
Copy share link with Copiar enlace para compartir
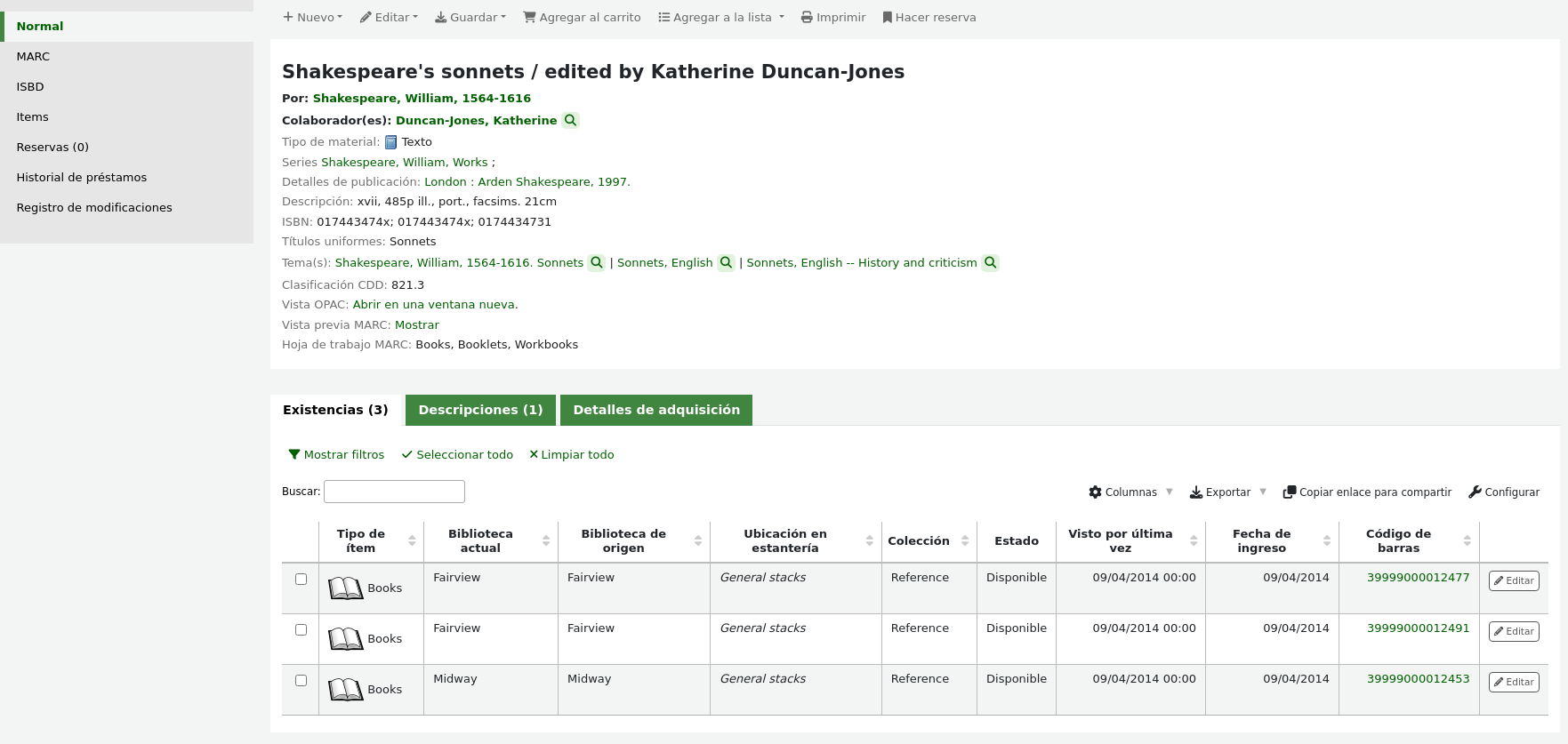1367,492
